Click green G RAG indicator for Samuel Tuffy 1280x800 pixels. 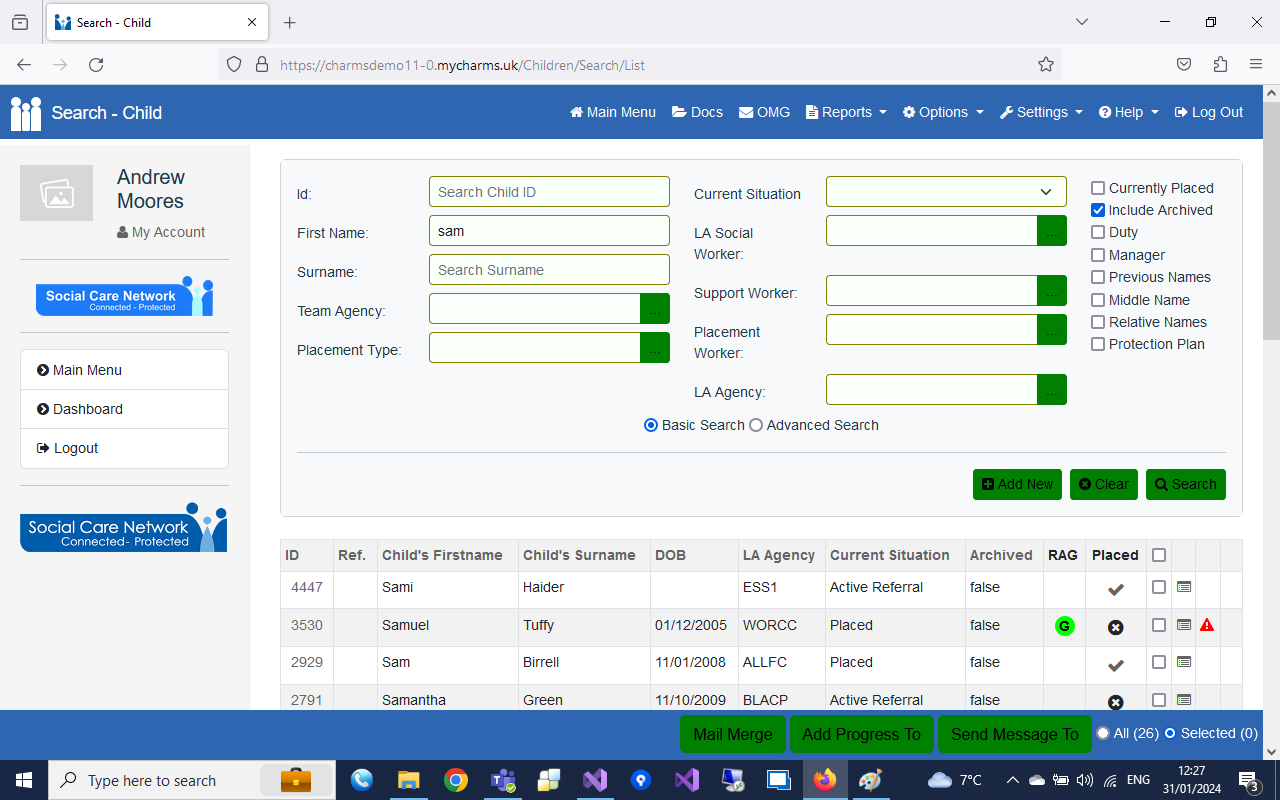click(1065, 627)
